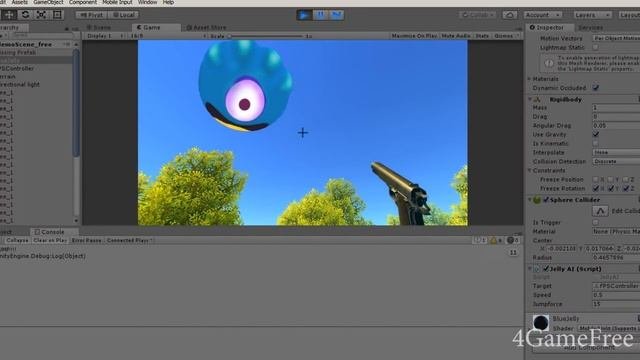Select the Scale transform tool

point(41,15)
